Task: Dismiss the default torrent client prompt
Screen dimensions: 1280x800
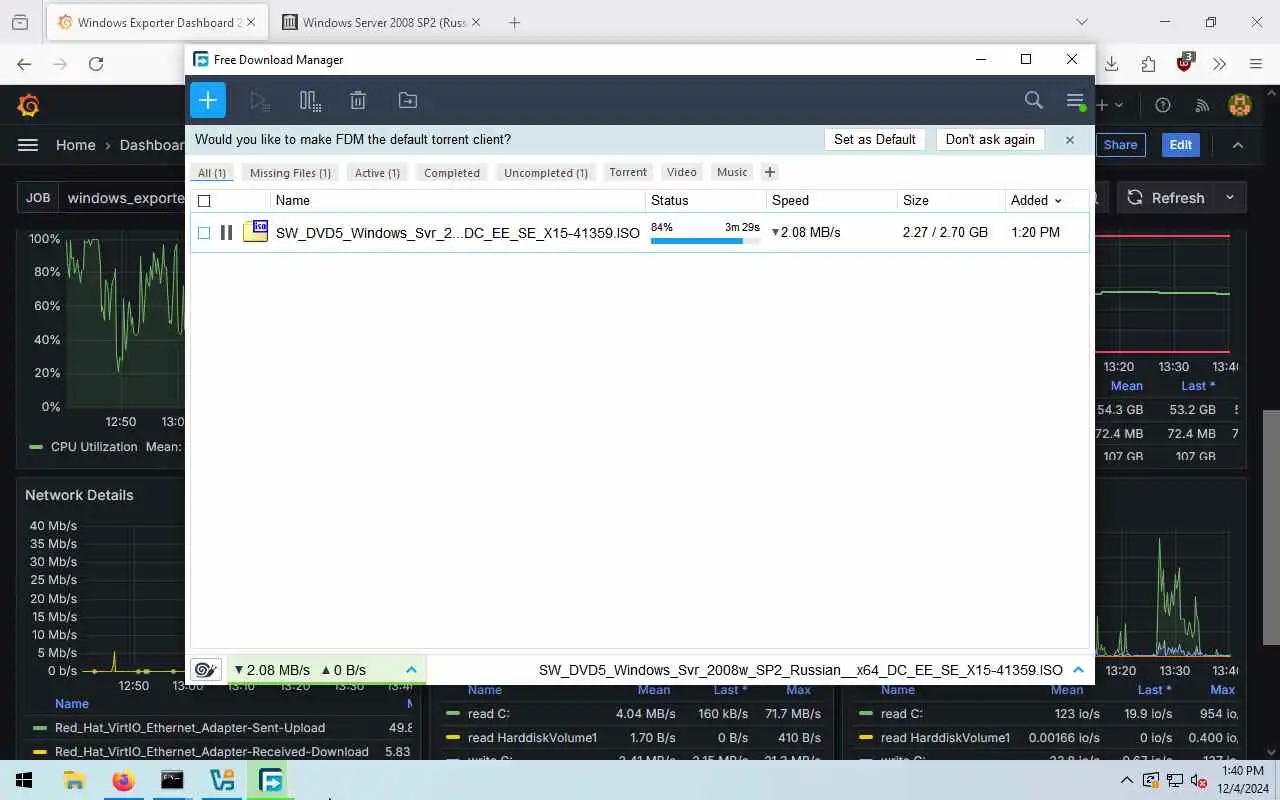Action: pos(1069,140)
